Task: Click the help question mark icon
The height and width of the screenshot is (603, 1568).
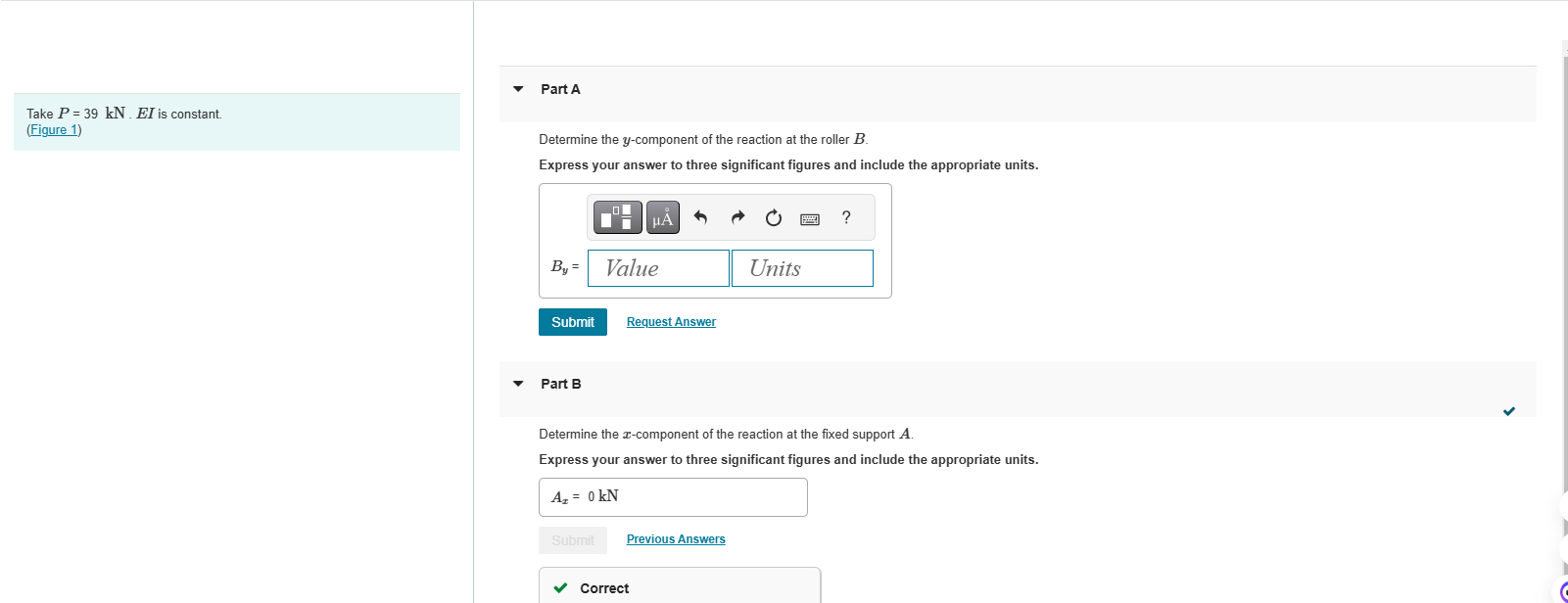Action: tap(846, 217)
